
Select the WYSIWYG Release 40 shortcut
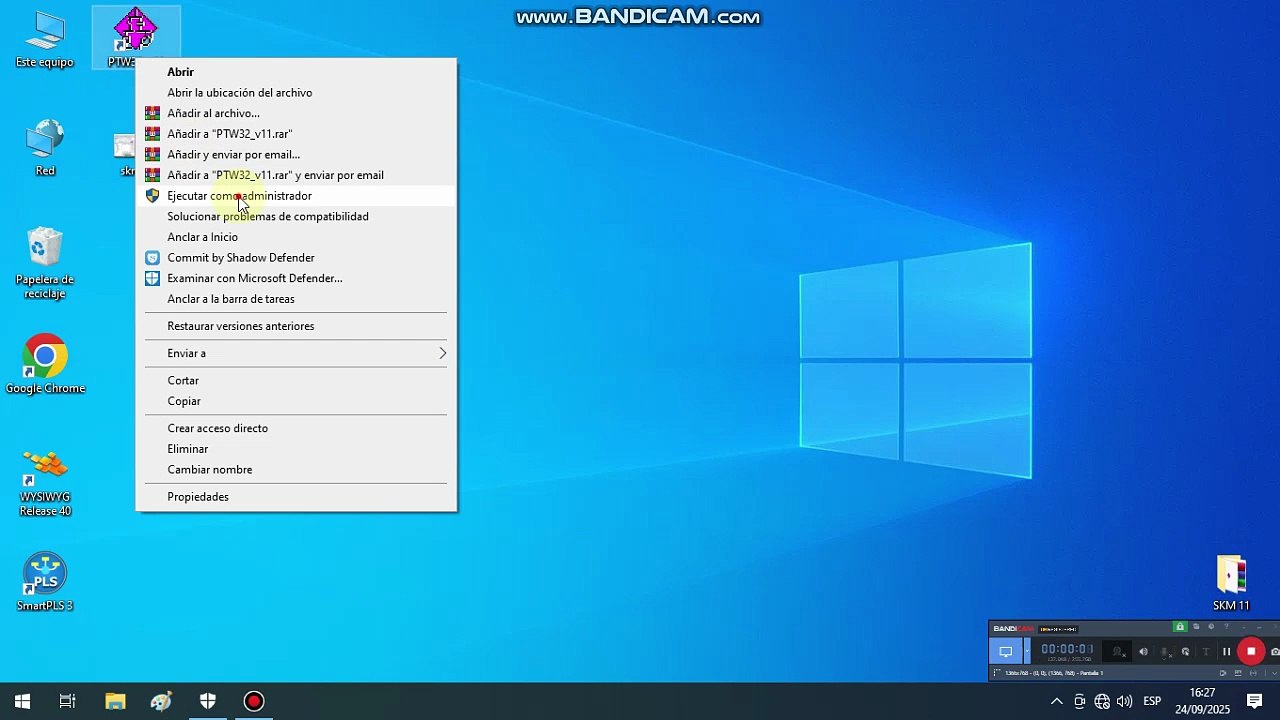pos(45,482)
